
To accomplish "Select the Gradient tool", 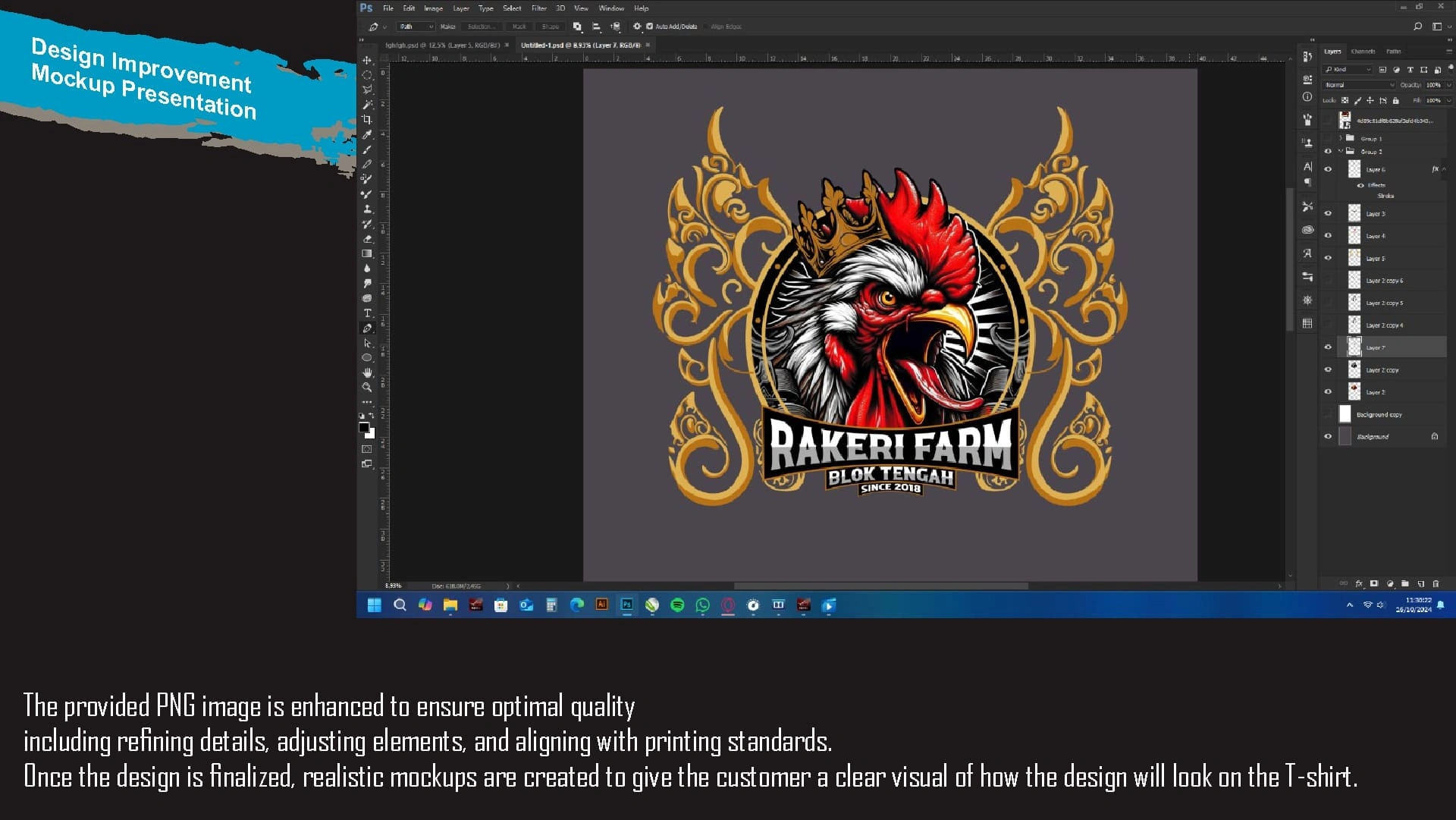I will (x=367, y=254).
